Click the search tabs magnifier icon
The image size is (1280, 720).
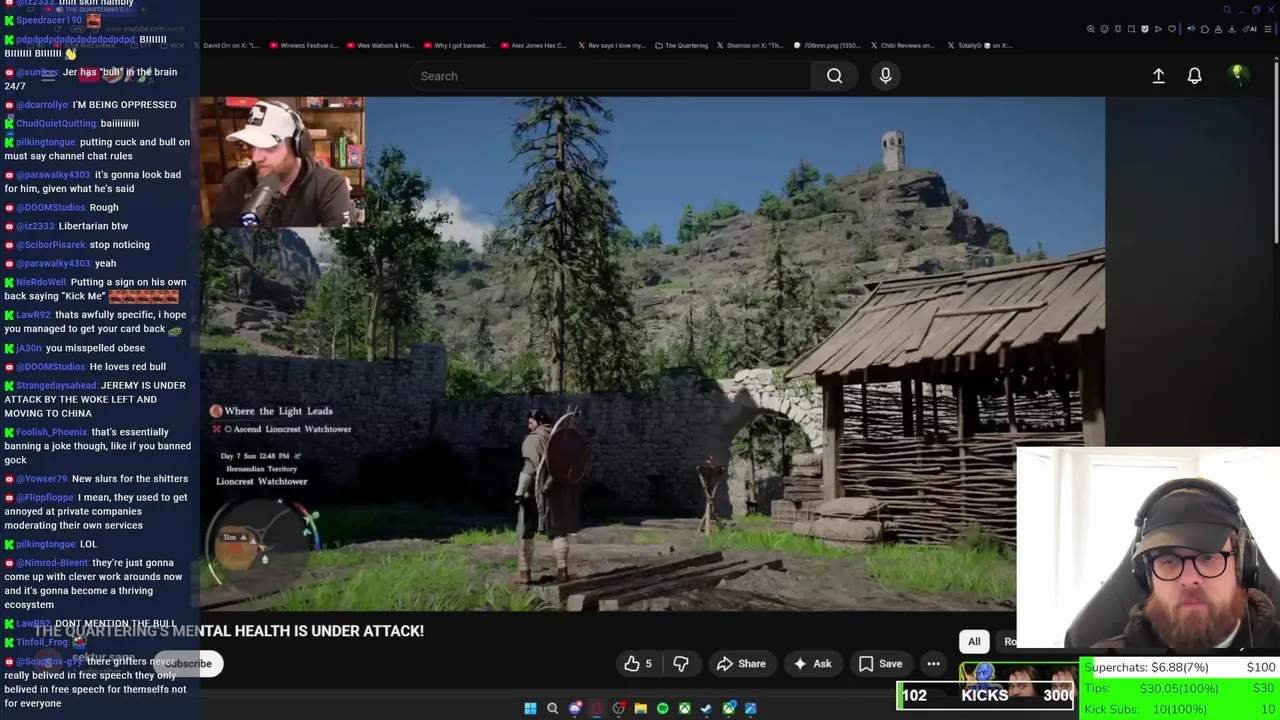[x=1227, y=10]
